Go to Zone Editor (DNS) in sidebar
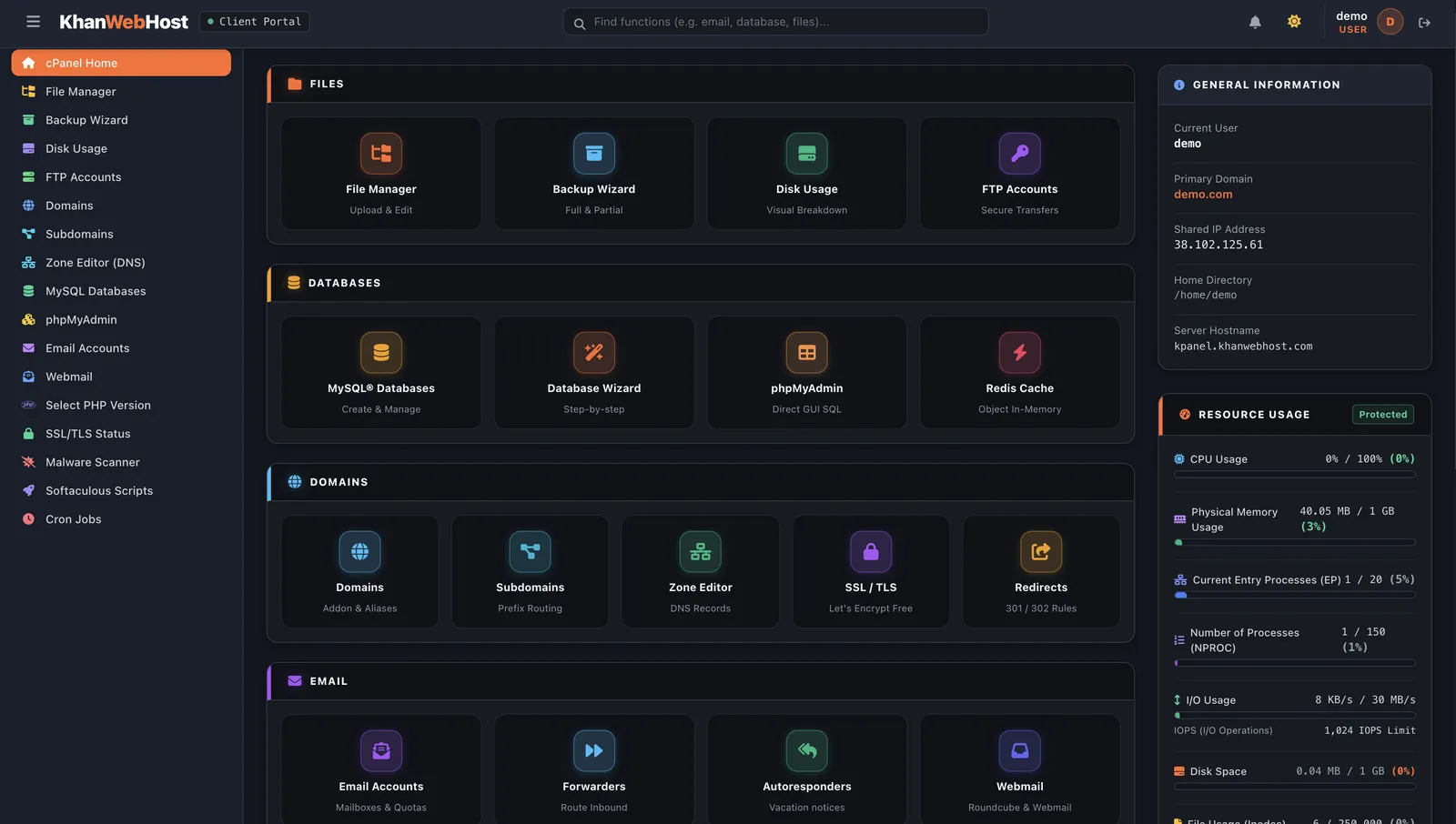1456x824 pixels. click(121, 263)
